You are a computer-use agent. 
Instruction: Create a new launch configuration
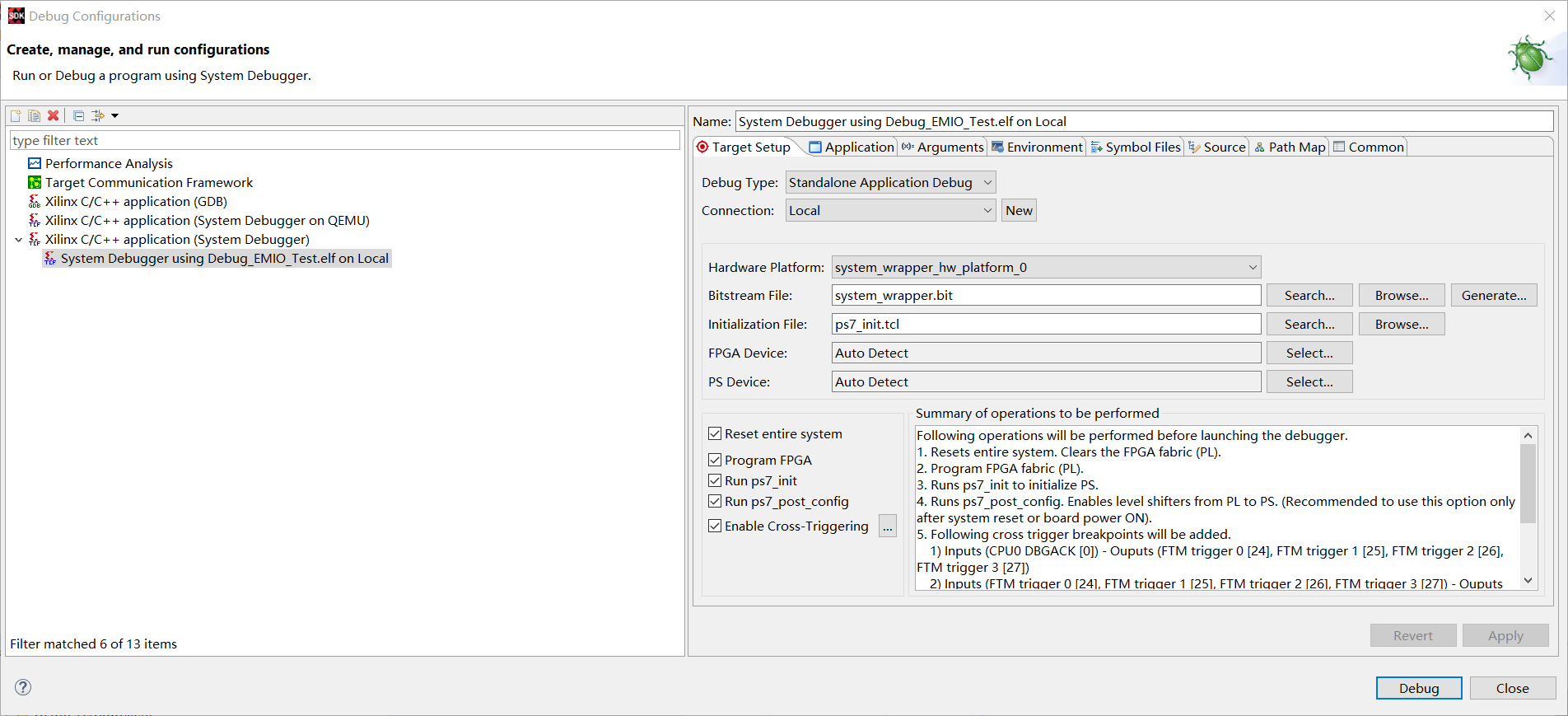pos(16,116)
